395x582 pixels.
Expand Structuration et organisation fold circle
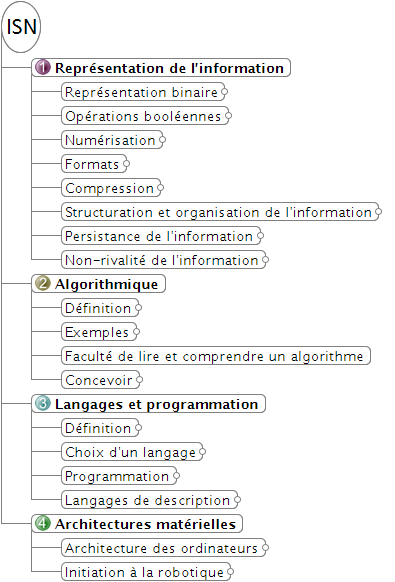pyautogui.click(x=378, y=212)
